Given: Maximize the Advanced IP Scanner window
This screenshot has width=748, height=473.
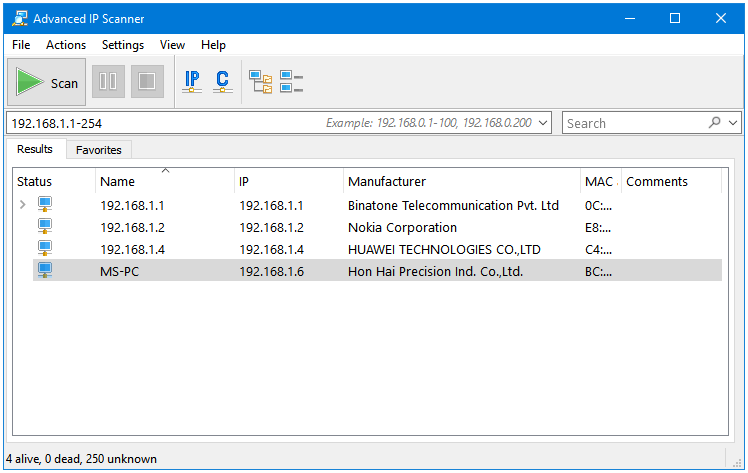Looking at the screenshot, I should point(675,19).
